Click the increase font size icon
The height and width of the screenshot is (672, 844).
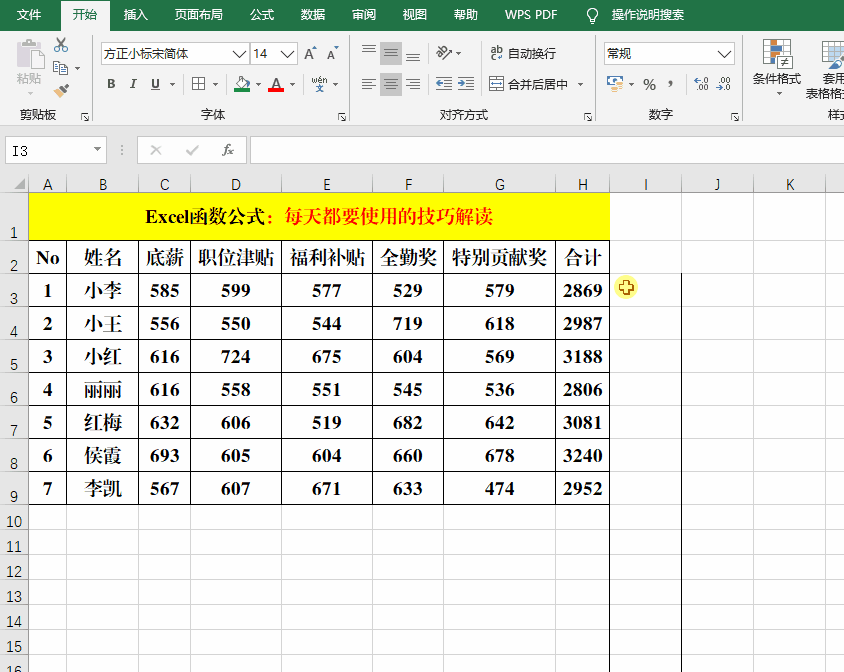point(310,53)
